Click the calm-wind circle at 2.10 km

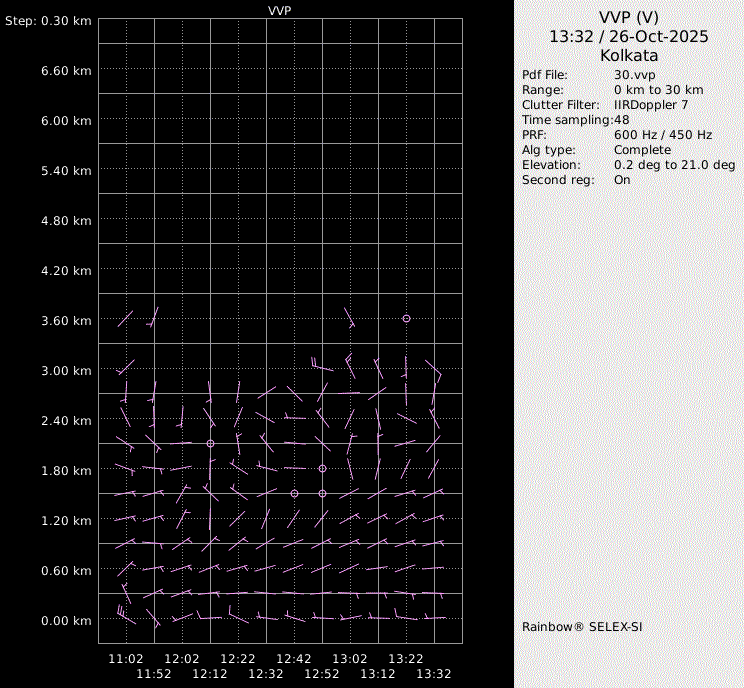(x=210, y=443)
